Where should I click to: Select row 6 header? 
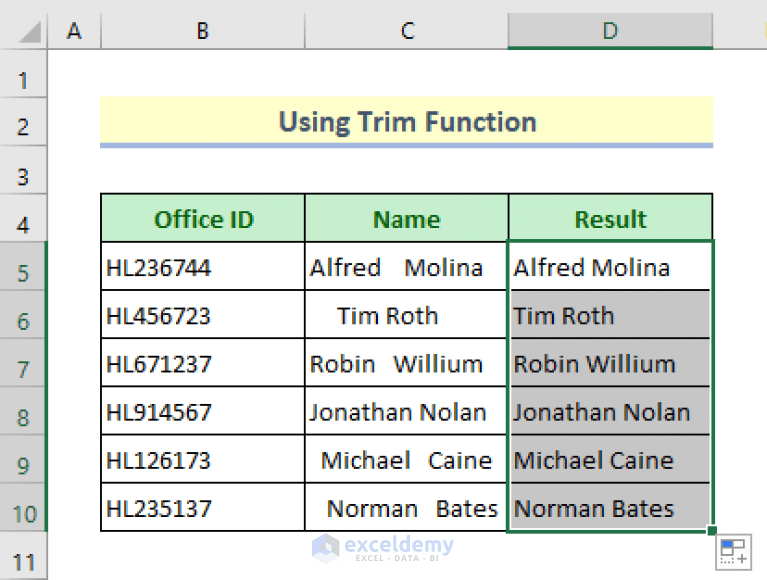point(23,314)
